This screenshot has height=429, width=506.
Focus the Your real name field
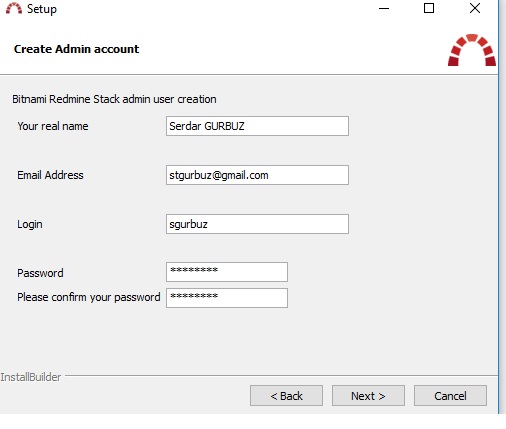[x=257, y=126]
